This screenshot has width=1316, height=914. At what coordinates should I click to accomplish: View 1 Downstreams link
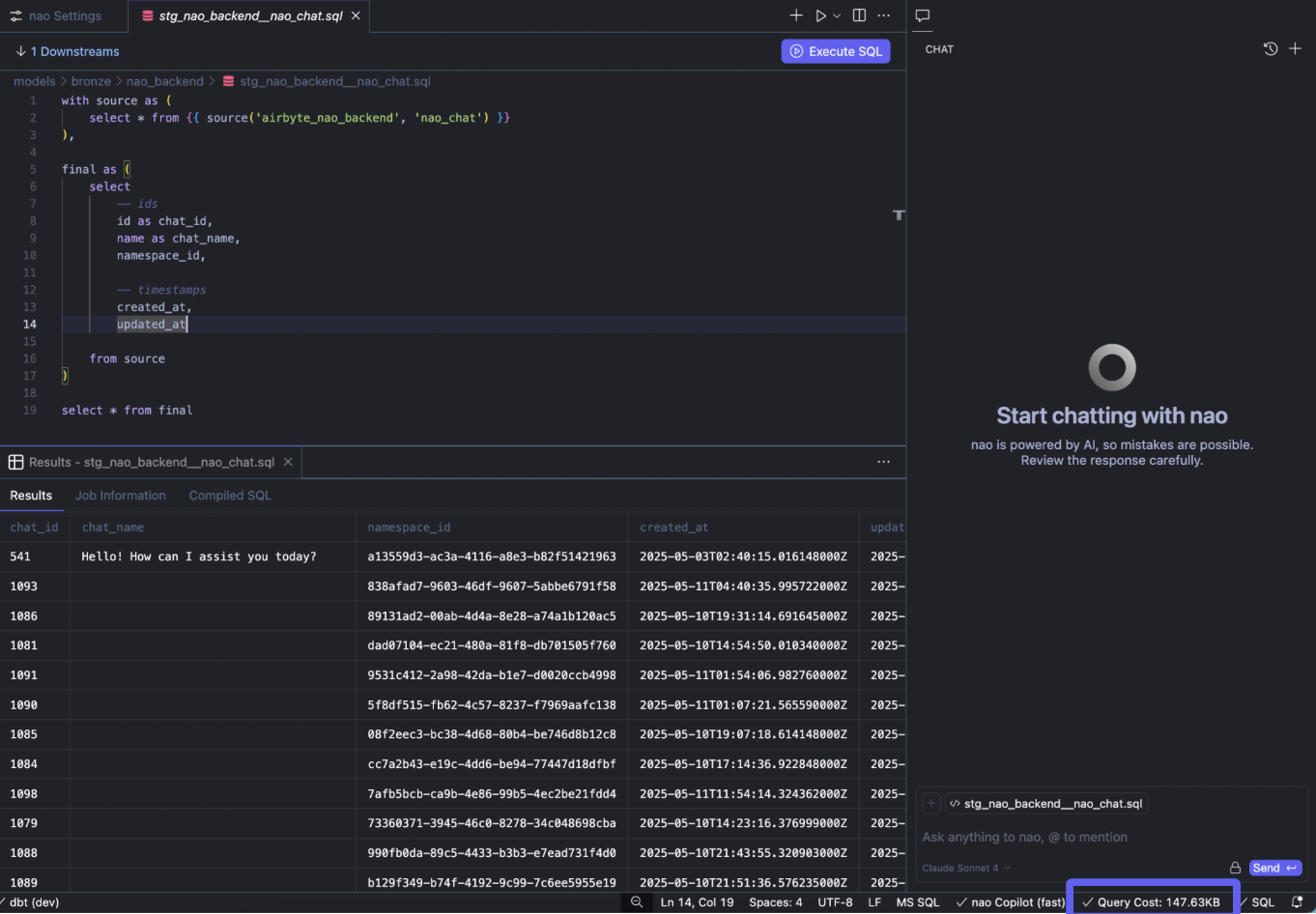pos(68,51)
